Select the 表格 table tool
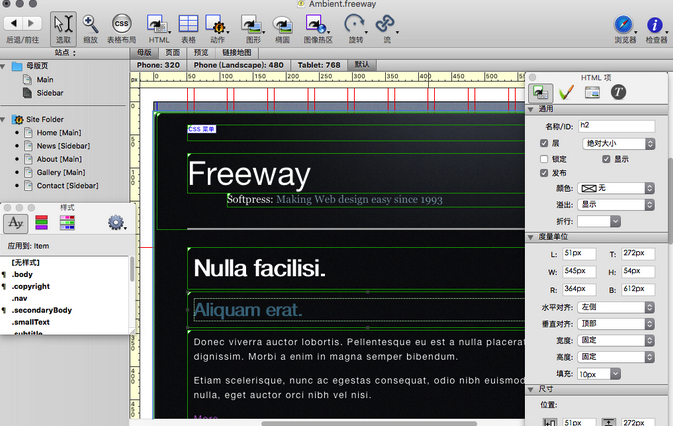The height and width of the screenshot is (426, 673). point(188,28)
